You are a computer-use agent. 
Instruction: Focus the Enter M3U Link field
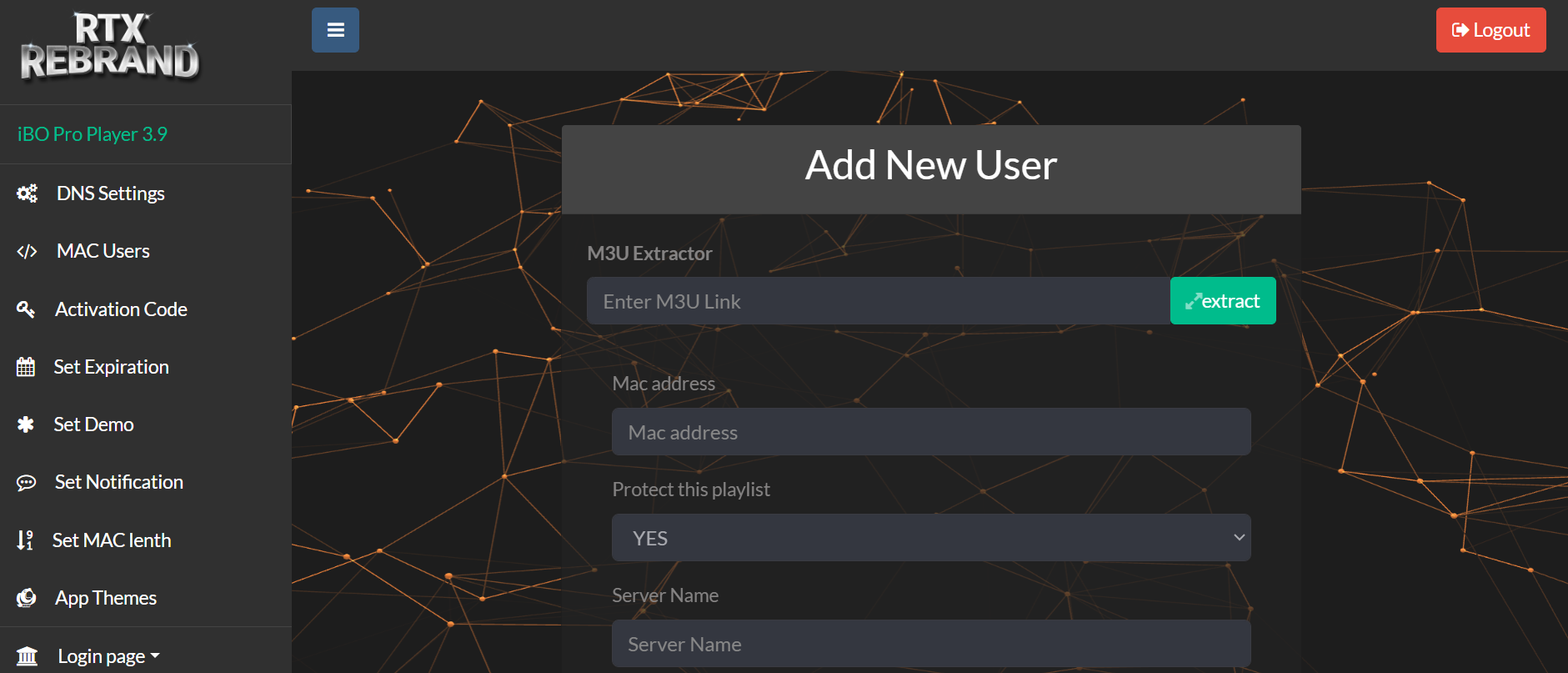(x=878, y=301)
